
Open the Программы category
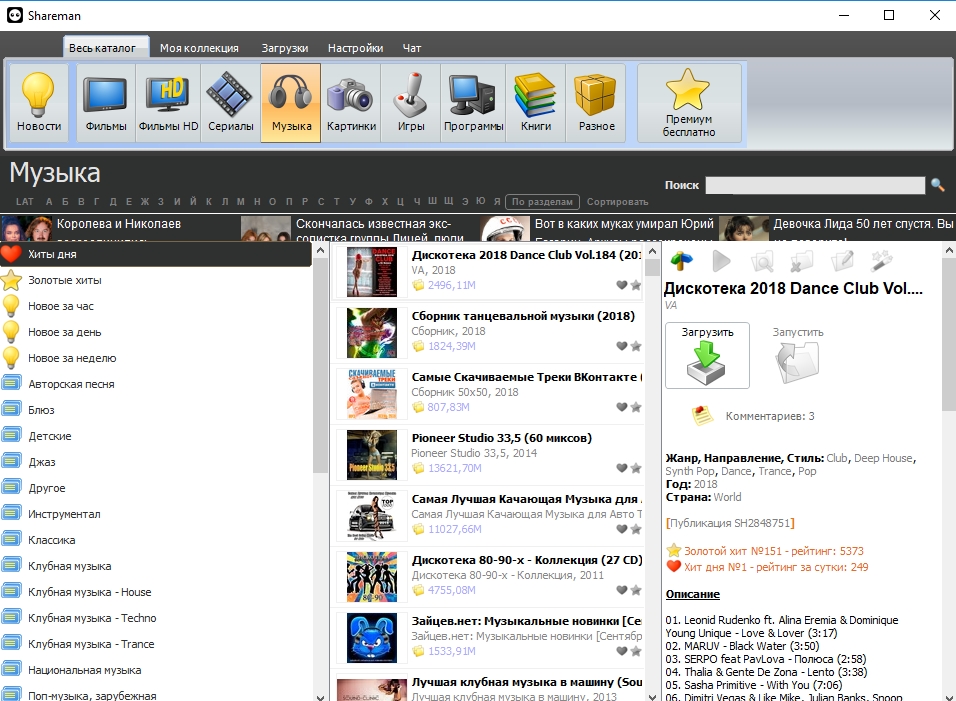tap(473, 102)
